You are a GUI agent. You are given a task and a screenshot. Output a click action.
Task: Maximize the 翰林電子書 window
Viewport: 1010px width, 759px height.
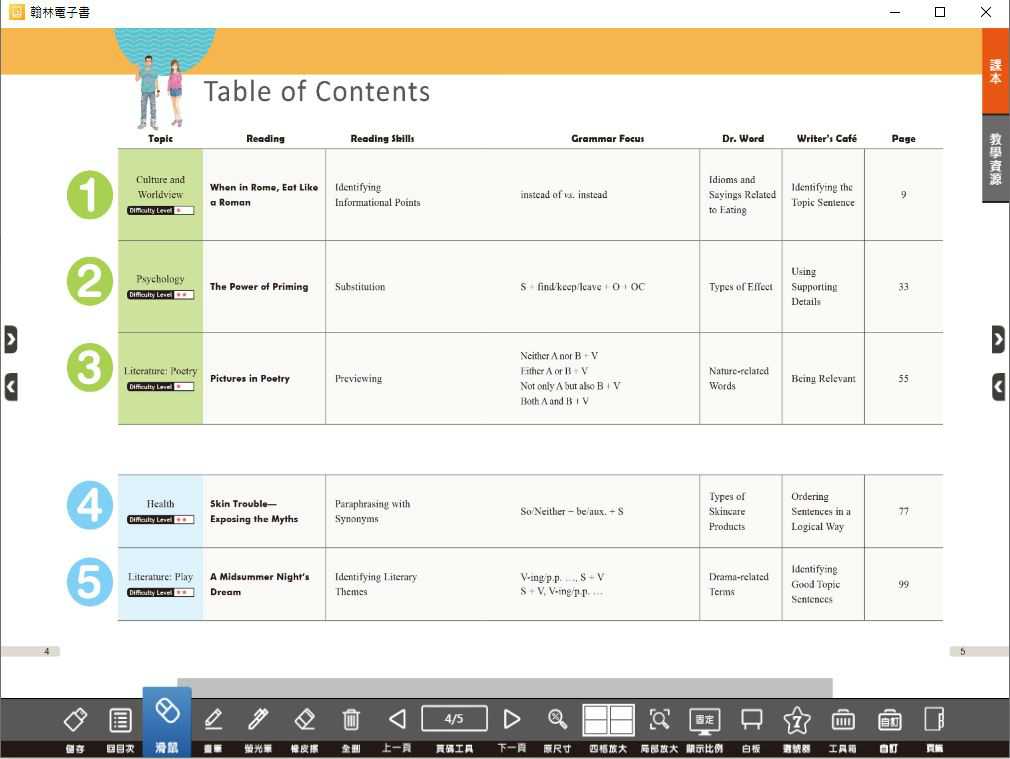(940, 12)
